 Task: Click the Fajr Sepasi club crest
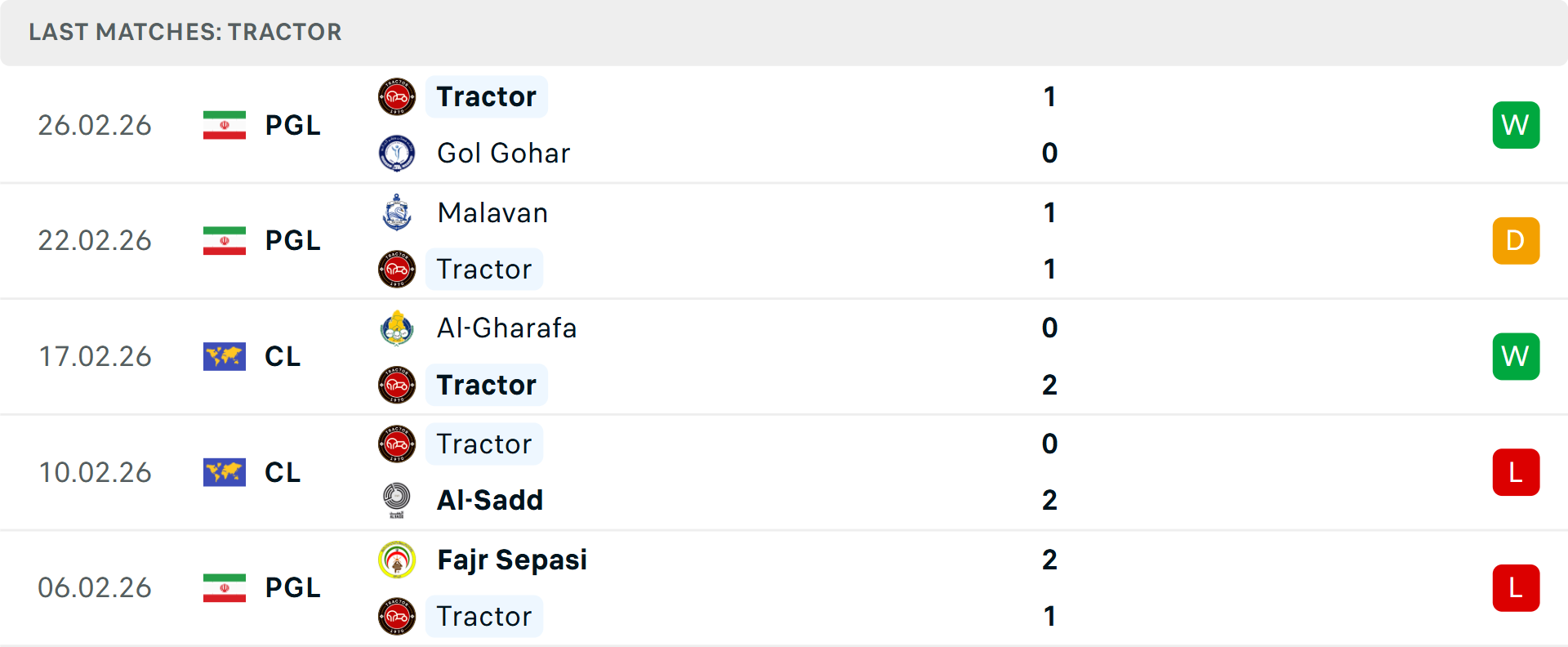click(397, 560)
